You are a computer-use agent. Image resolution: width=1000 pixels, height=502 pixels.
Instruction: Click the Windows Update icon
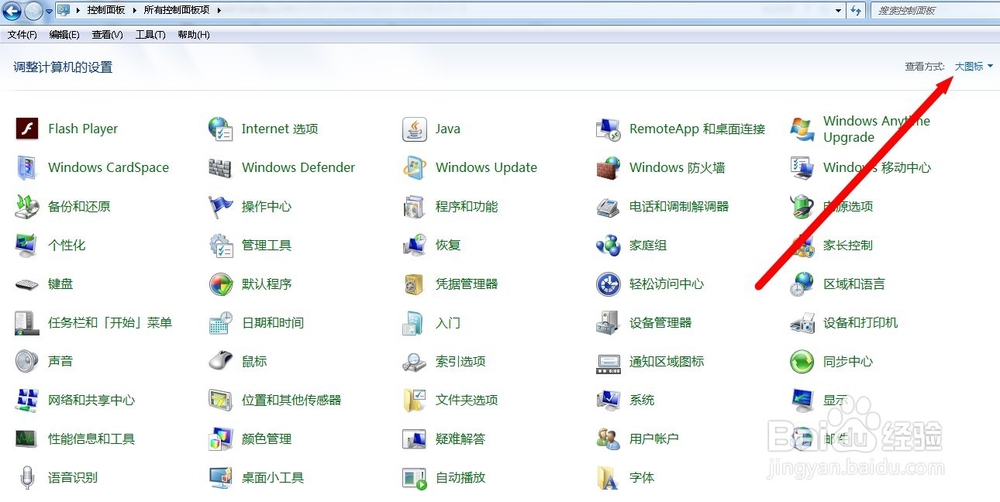click(415, 168)
